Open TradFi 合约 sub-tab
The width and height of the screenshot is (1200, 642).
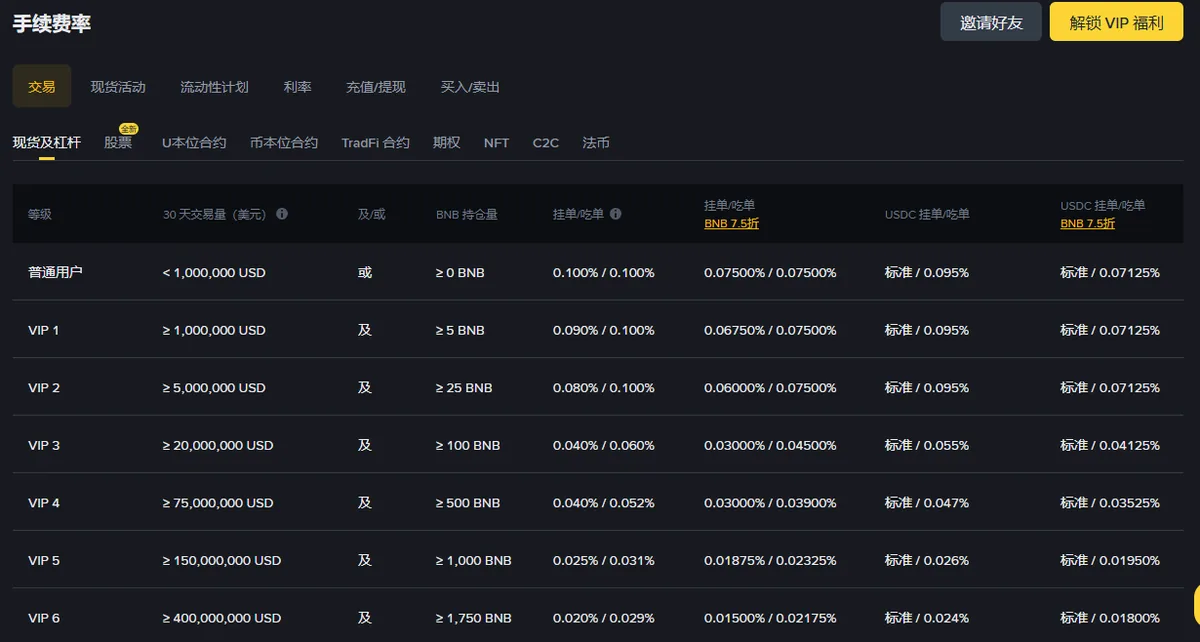375,143
